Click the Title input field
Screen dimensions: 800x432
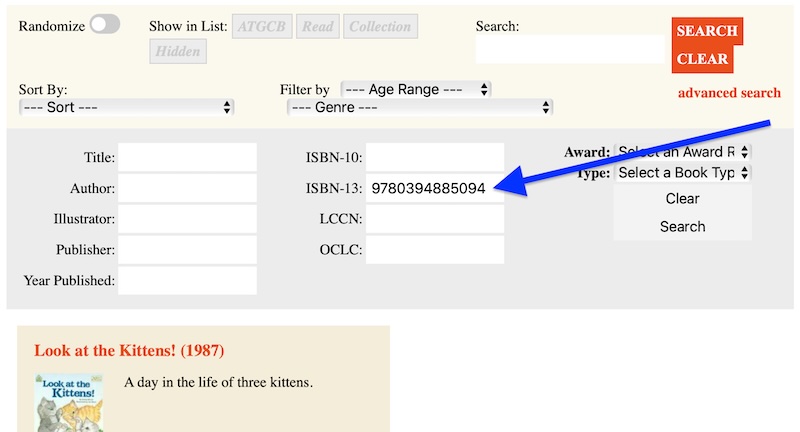187,157
